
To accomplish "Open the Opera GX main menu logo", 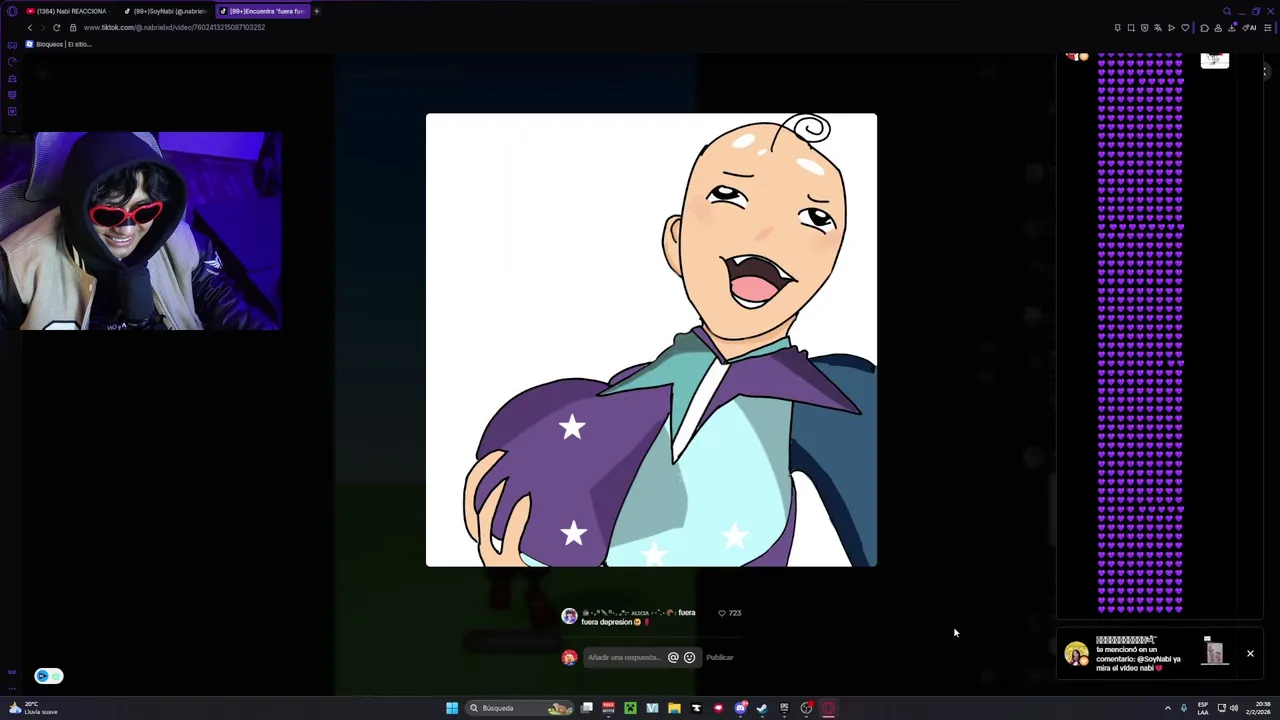I will (12, 11).
